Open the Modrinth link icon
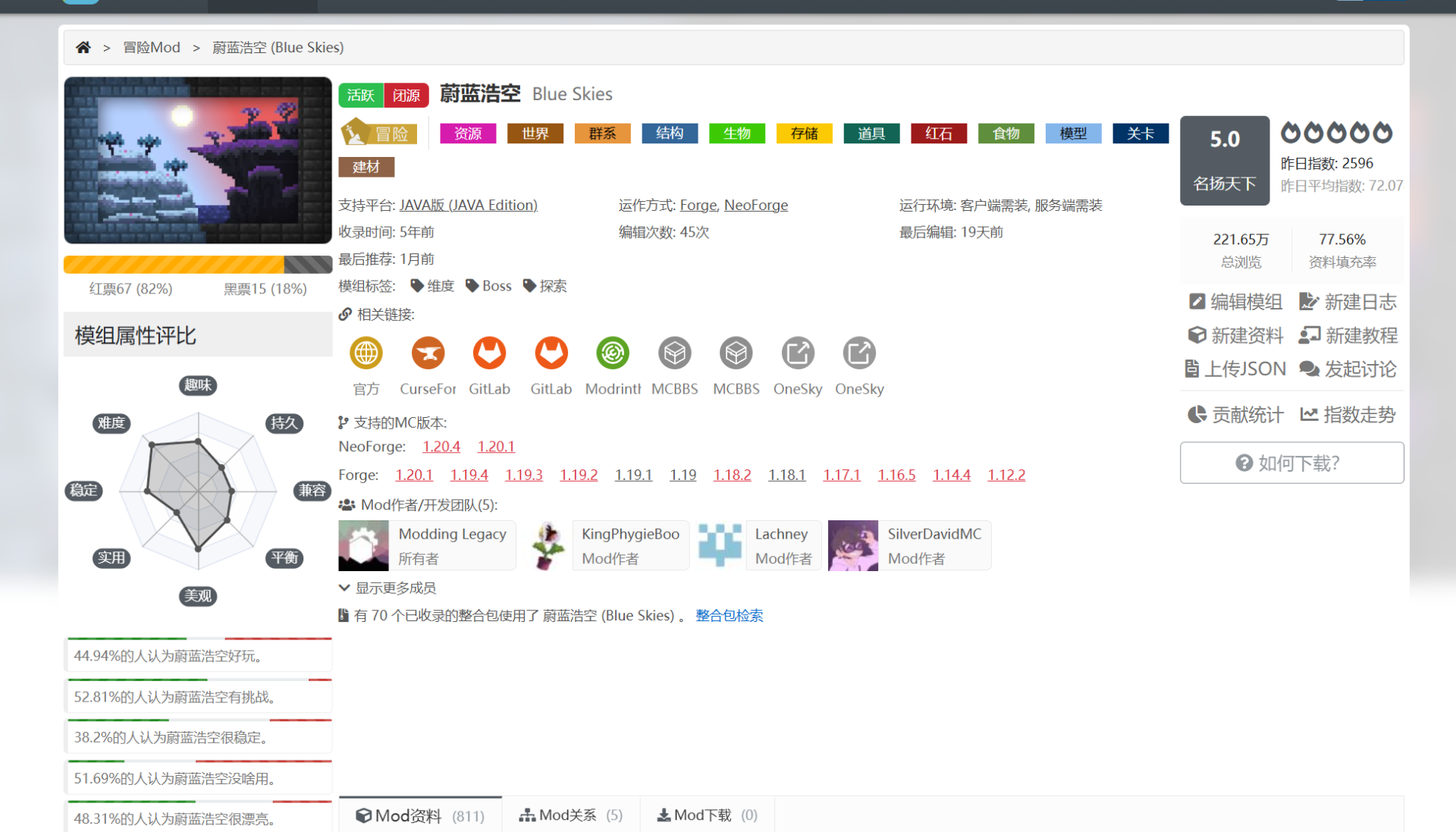This screenshot has width=1456, height=832. (x=613, y=353)
